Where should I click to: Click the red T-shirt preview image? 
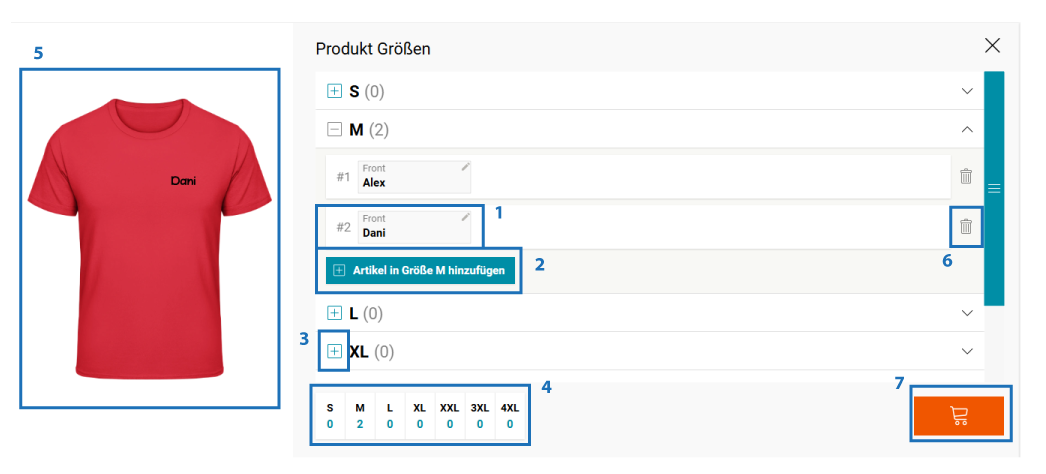click(x=149, y=238)
